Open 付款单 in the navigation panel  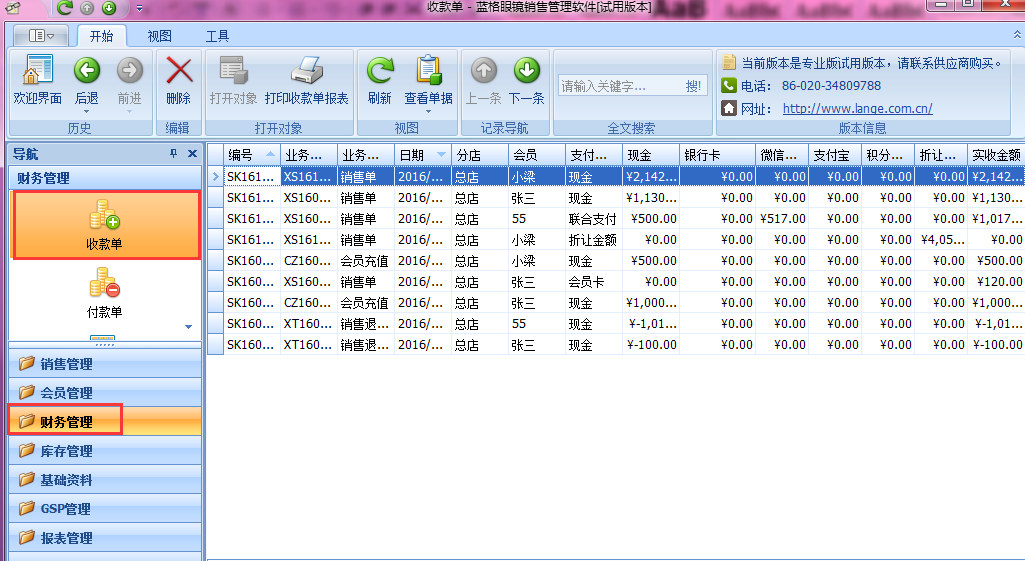[x=104, y=294]
